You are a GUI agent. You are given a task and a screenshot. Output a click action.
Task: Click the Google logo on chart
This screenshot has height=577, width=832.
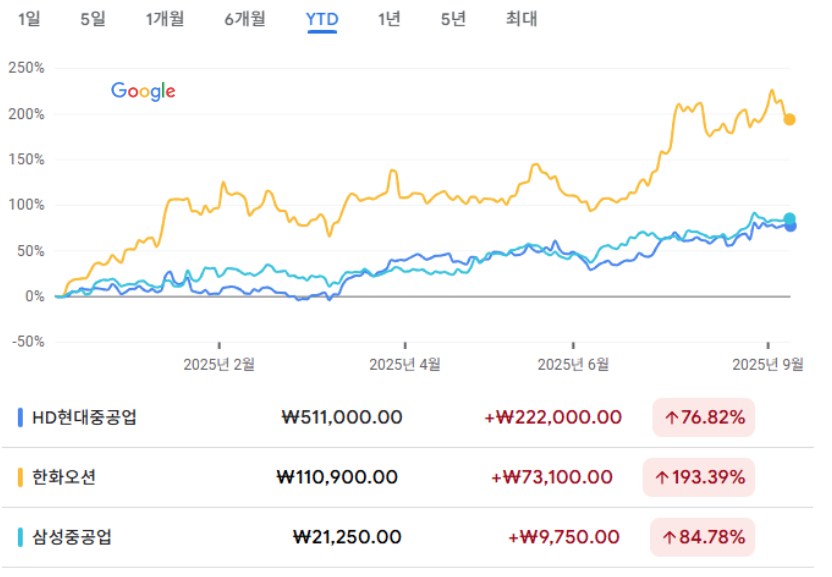(x=143, y=91)
